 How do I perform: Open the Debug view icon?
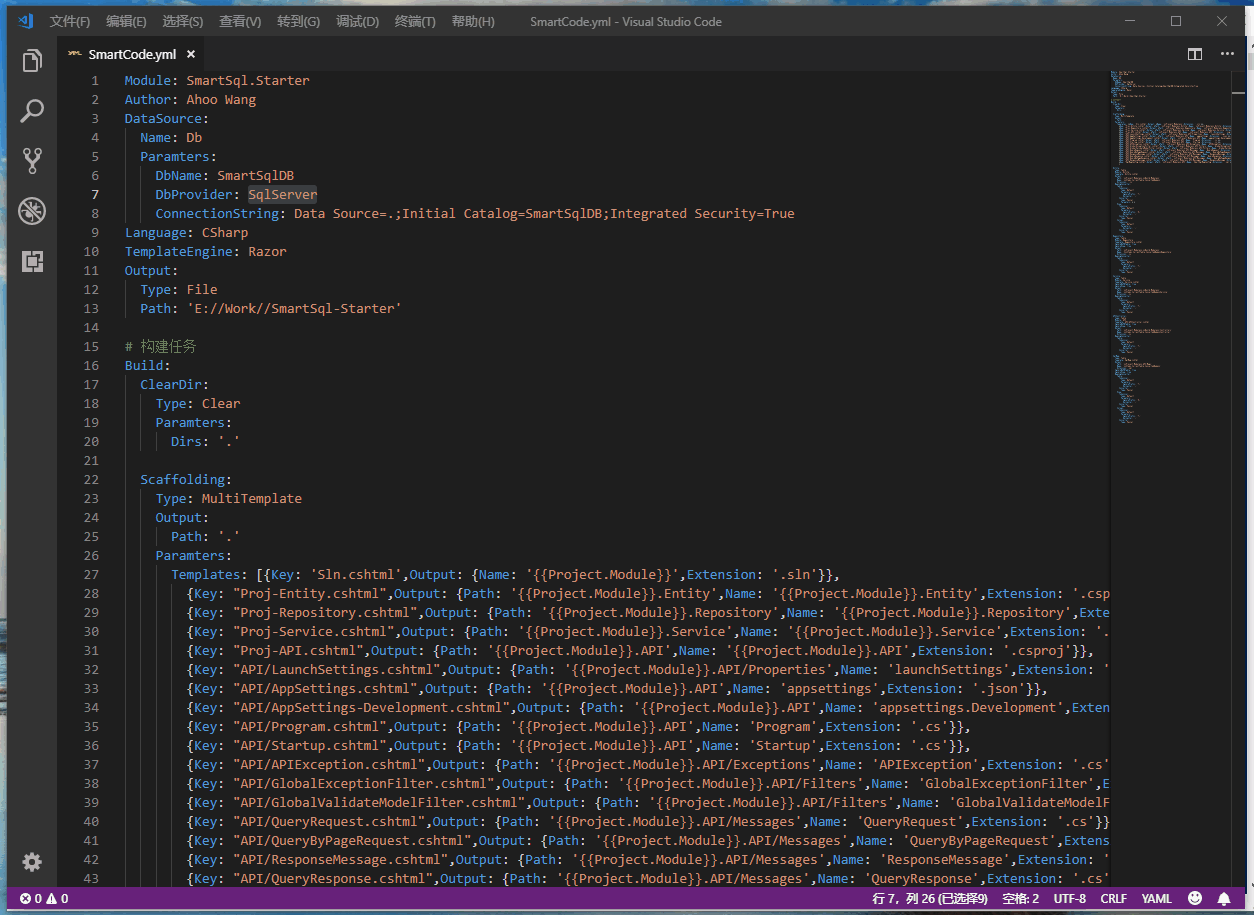click(x=31, y=211)
